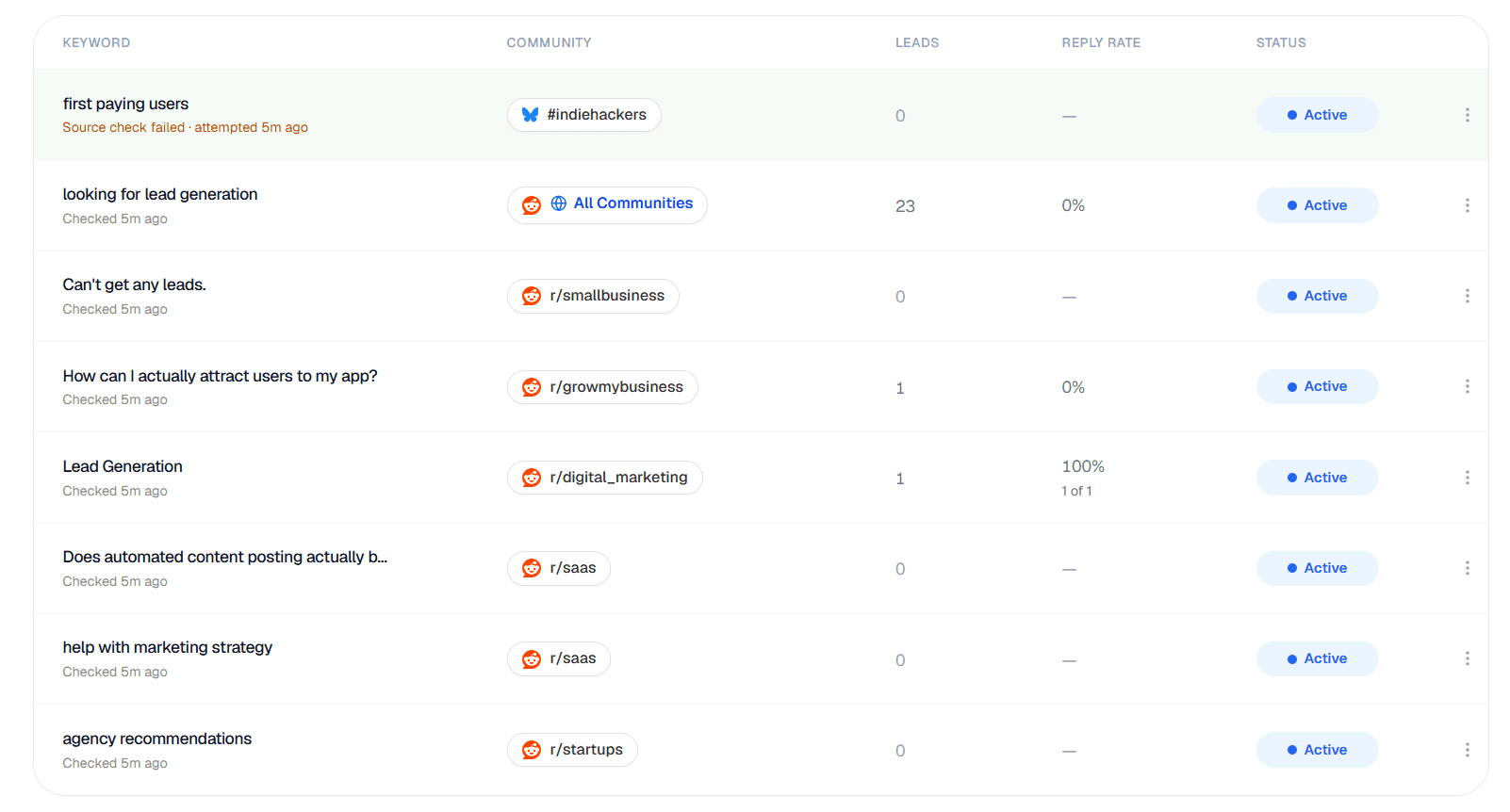Open the kebab menu for the 'automated content posting' row
Screen dimensions: 1510x812
click(x=1467, y=568)
